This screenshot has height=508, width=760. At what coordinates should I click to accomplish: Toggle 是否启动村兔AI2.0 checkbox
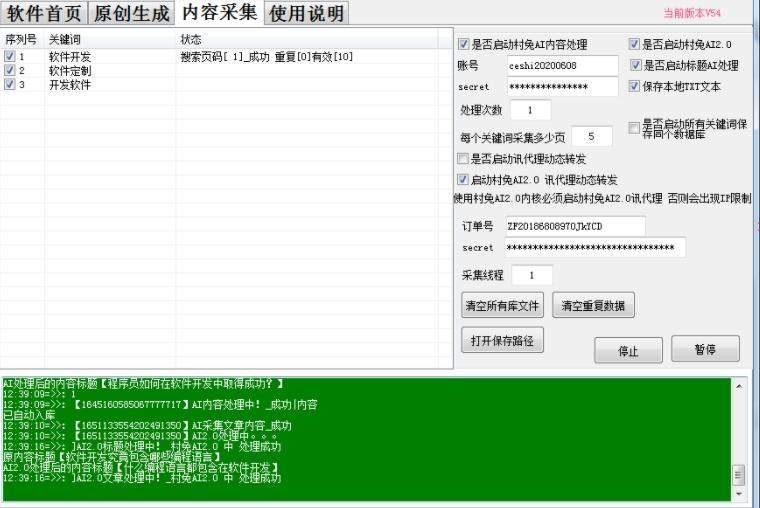(633, 44)
